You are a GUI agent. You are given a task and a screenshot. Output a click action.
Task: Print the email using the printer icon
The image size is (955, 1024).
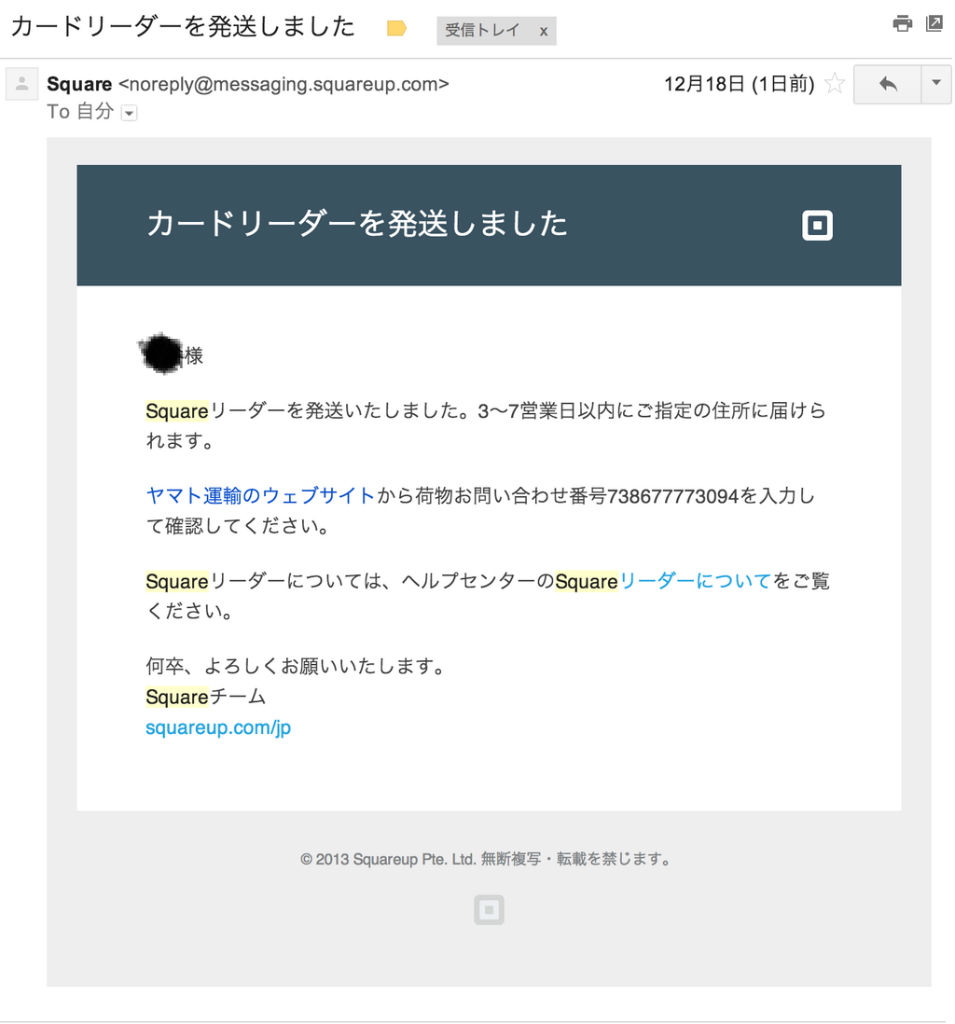902,24
